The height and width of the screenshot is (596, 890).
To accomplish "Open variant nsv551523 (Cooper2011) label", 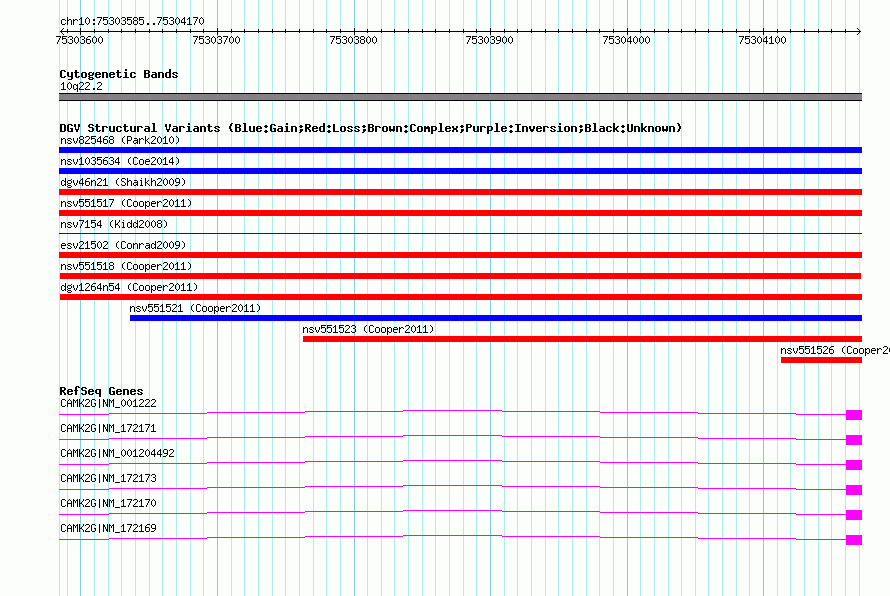I will (368, 329).
